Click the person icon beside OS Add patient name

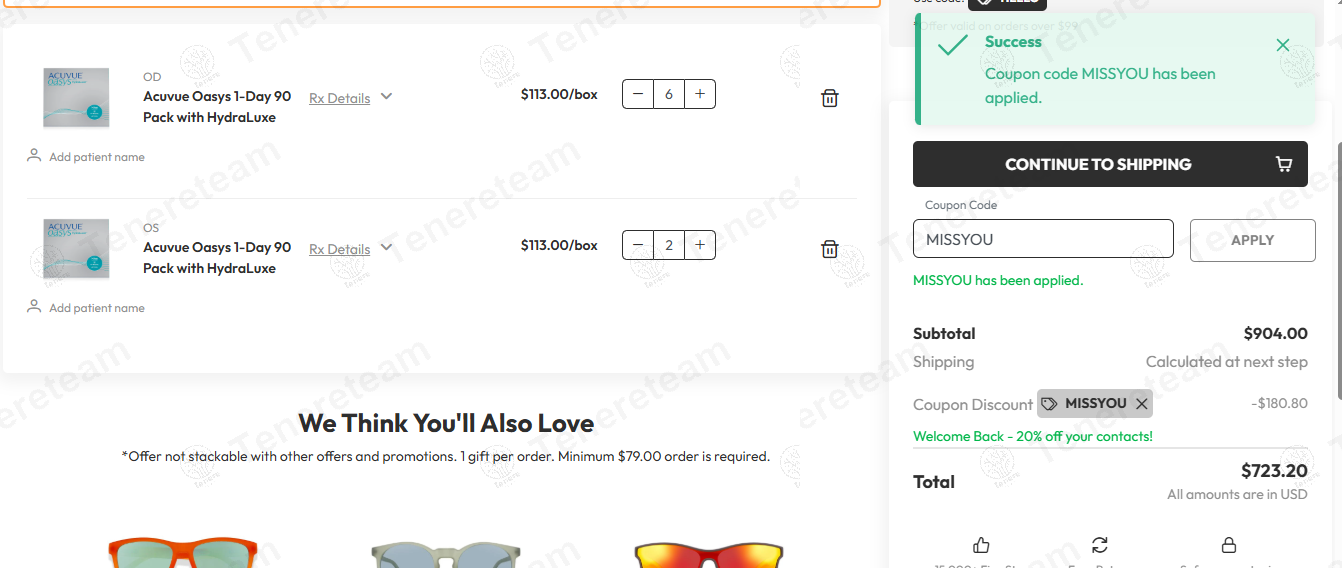coord(34,307)
